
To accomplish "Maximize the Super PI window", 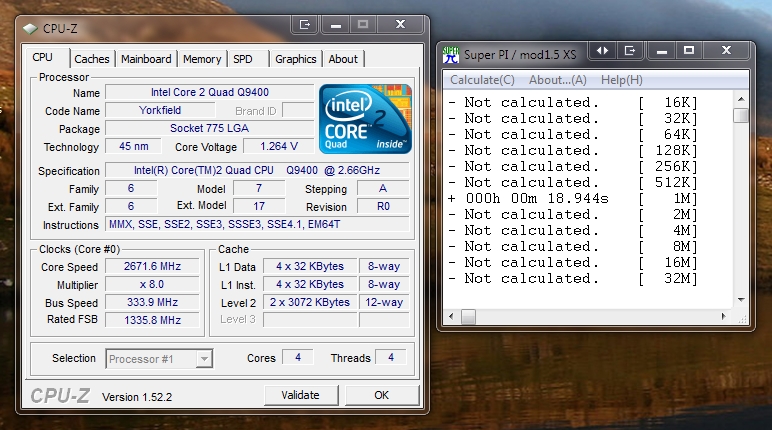I will click(689, 50).
